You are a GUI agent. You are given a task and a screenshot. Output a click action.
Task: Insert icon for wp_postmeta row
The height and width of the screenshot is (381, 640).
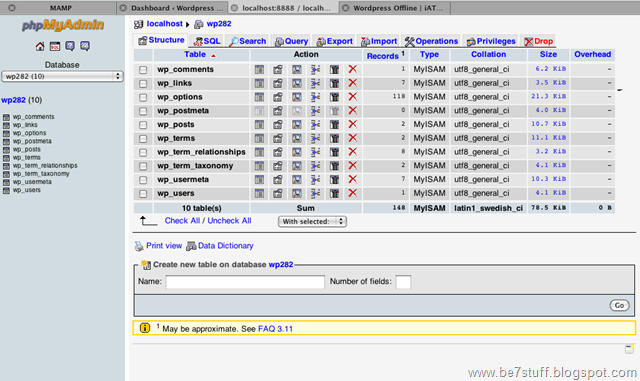coord(316,111)
